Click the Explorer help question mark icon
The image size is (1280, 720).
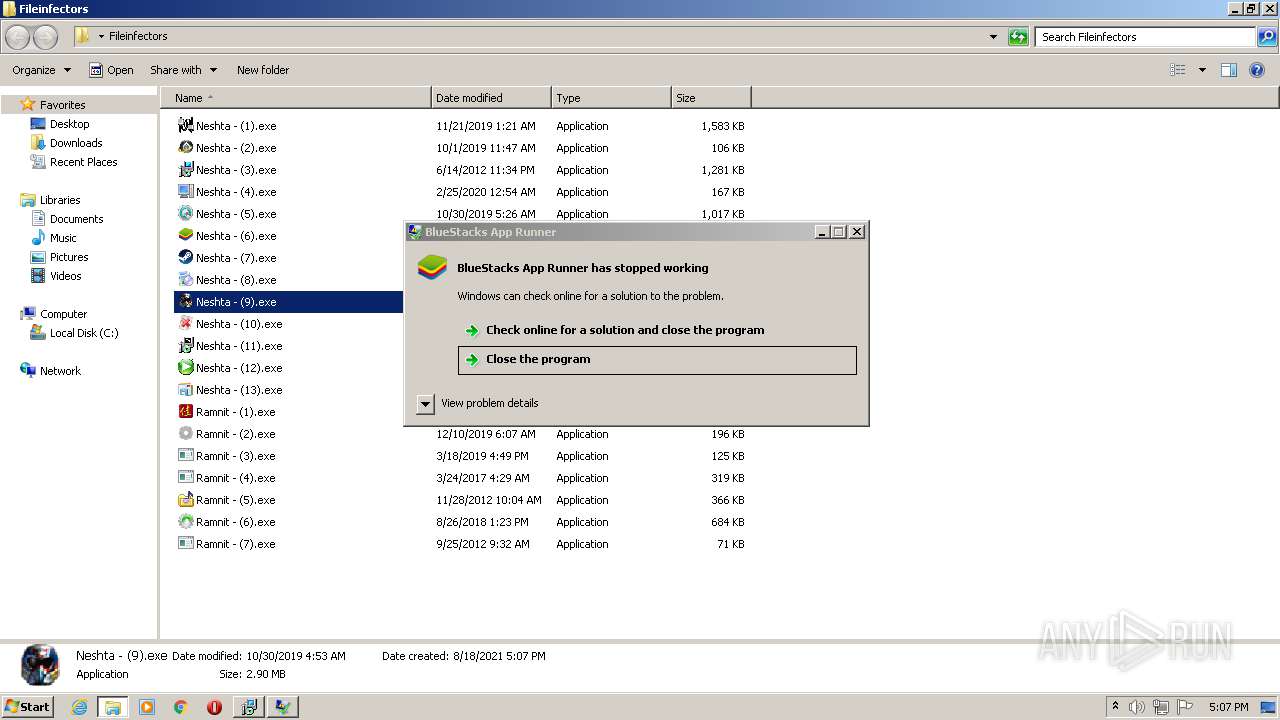1257,70
